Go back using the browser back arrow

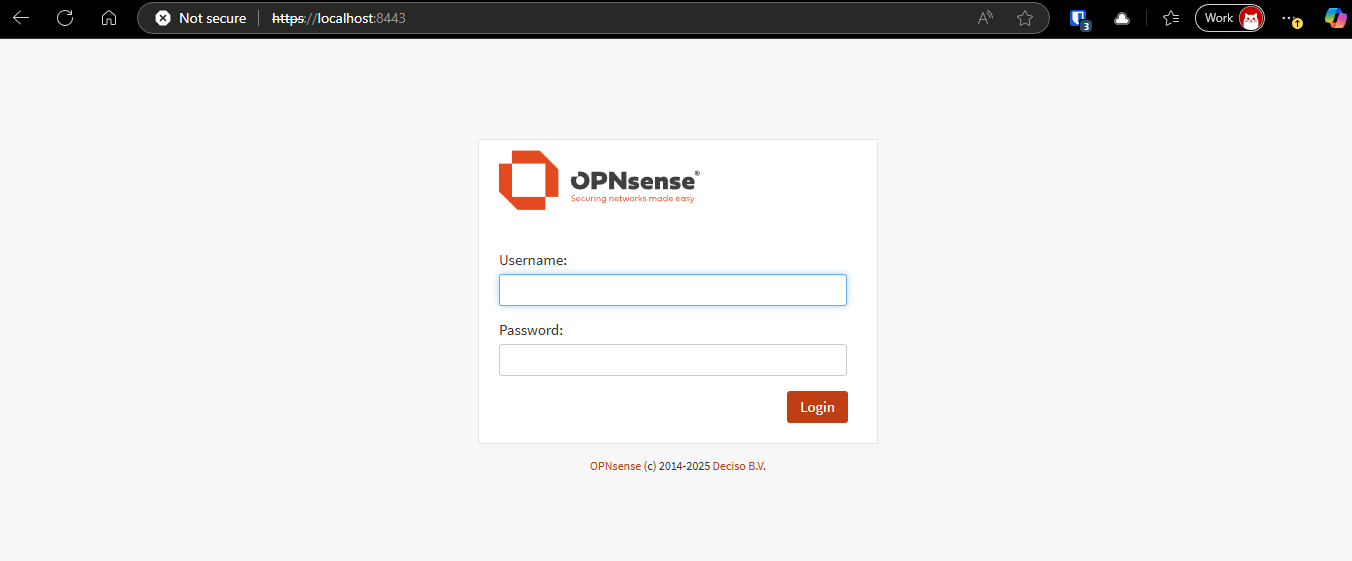[21, 18]
